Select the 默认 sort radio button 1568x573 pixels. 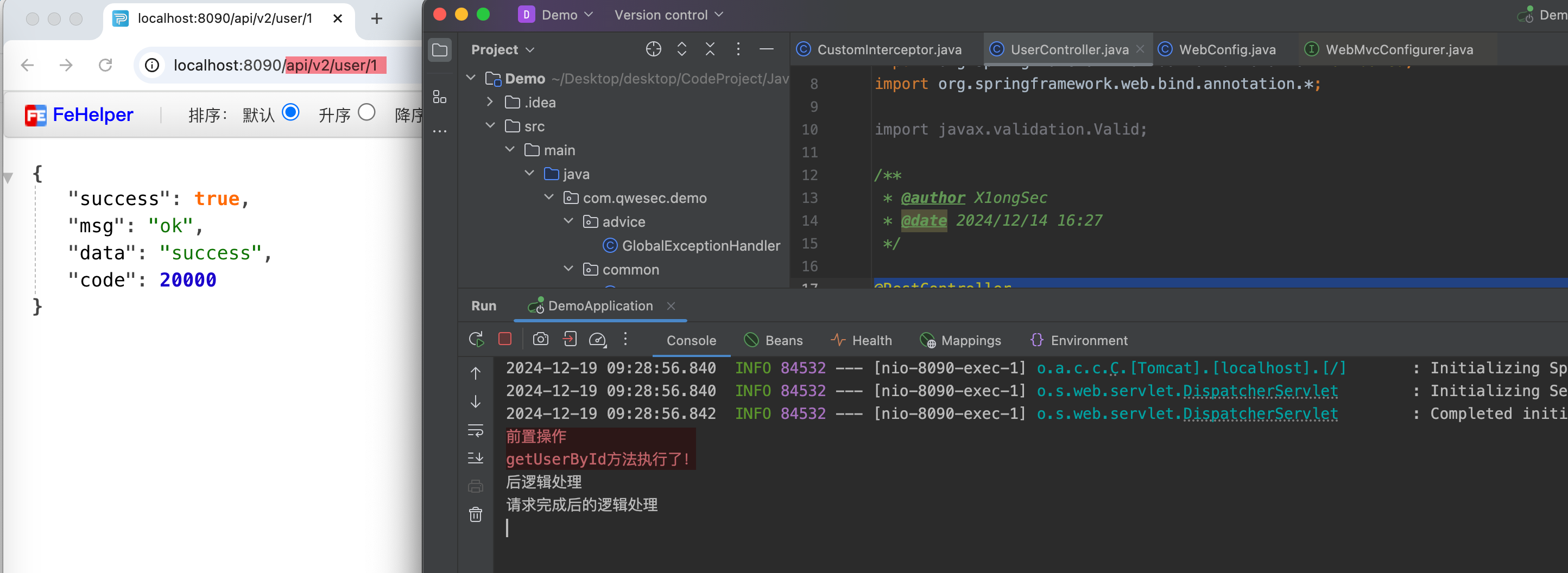[290, 112]
